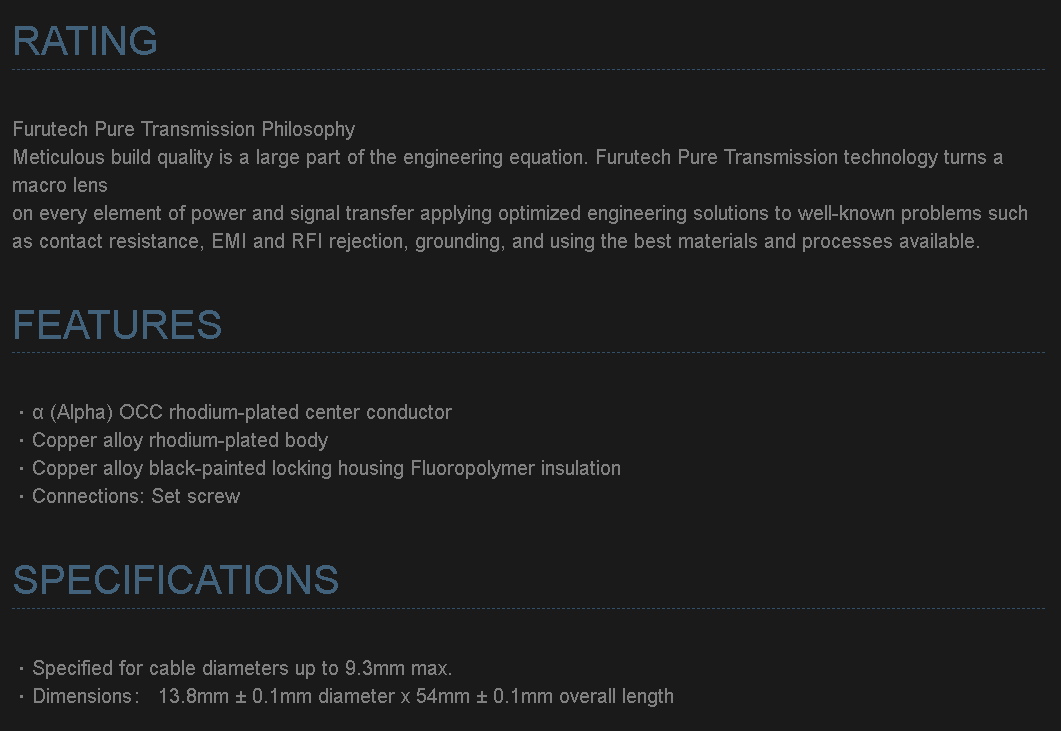Viewport: 1061px width, 731px height.
Task: Click the Dimensions 13.8mm diameter specification line
Action: click(353, 696)
